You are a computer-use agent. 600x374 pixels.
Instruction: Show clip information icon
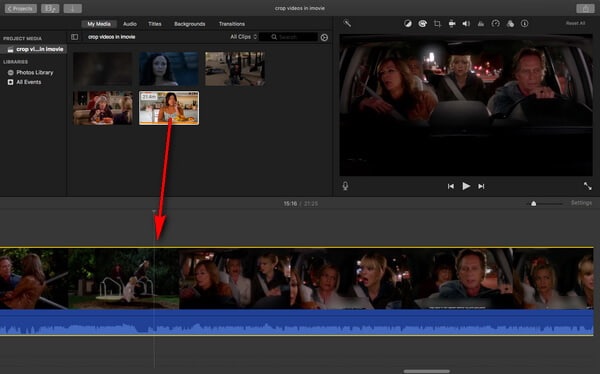525,24
